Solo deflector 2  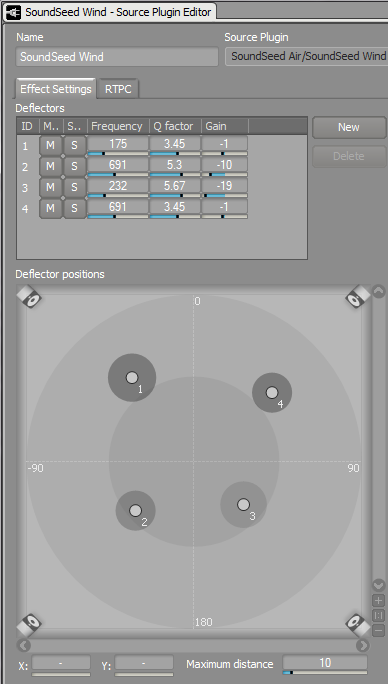pyautogui.click(x=74, y=166)
